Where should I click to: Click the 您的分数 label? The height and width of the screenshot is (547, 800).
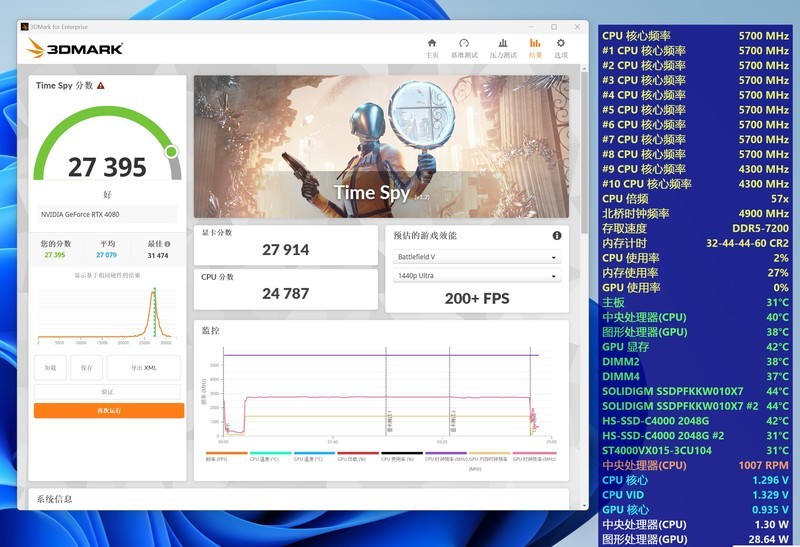[56, 244]
